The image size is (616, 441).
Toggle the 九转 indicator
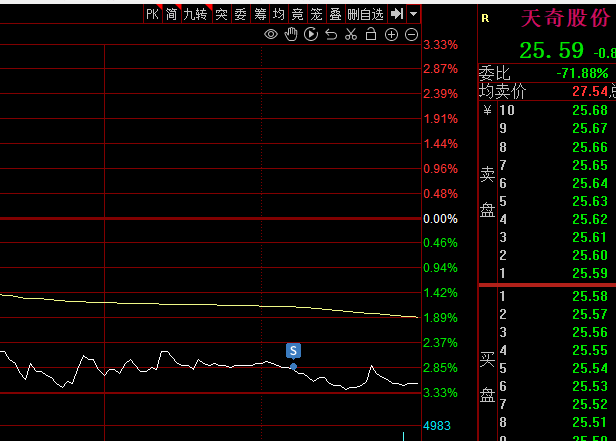[196, 14]
